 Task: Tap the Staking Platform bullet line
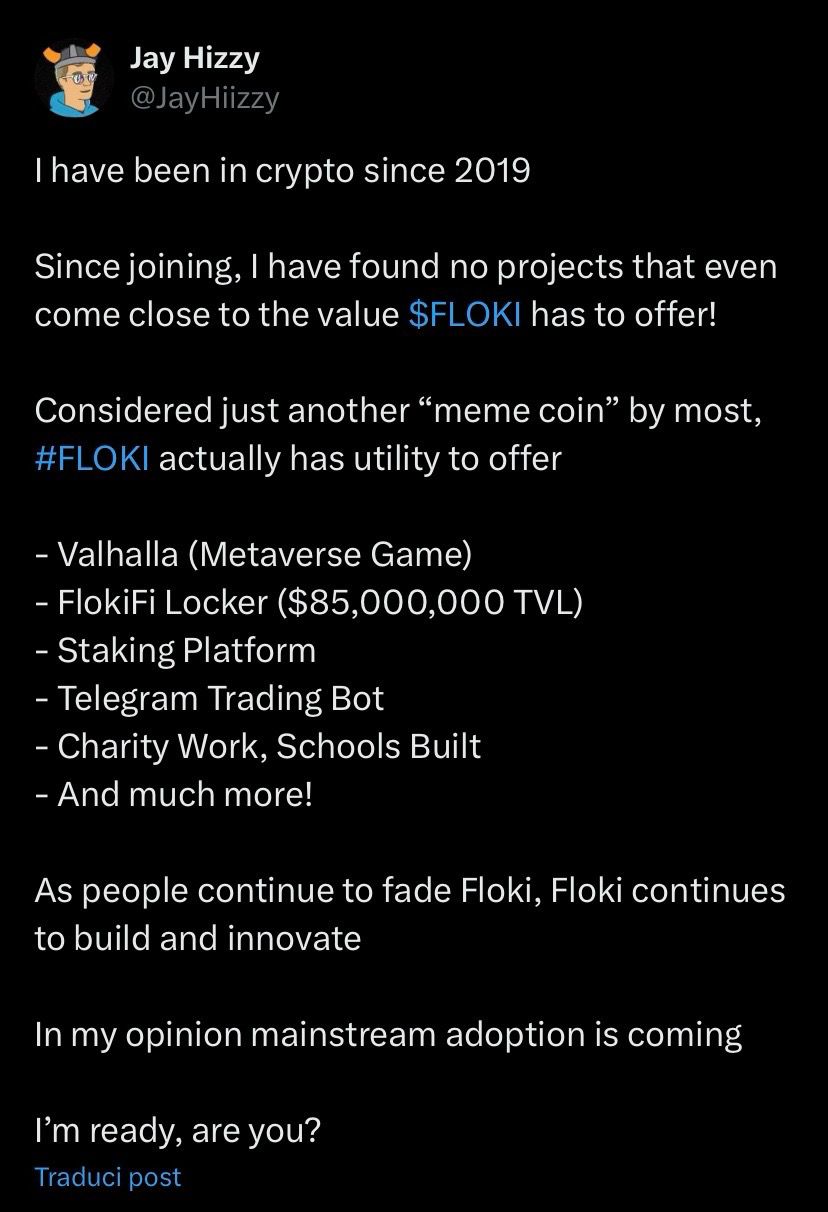pyautogui.click(x=175, y=650)
